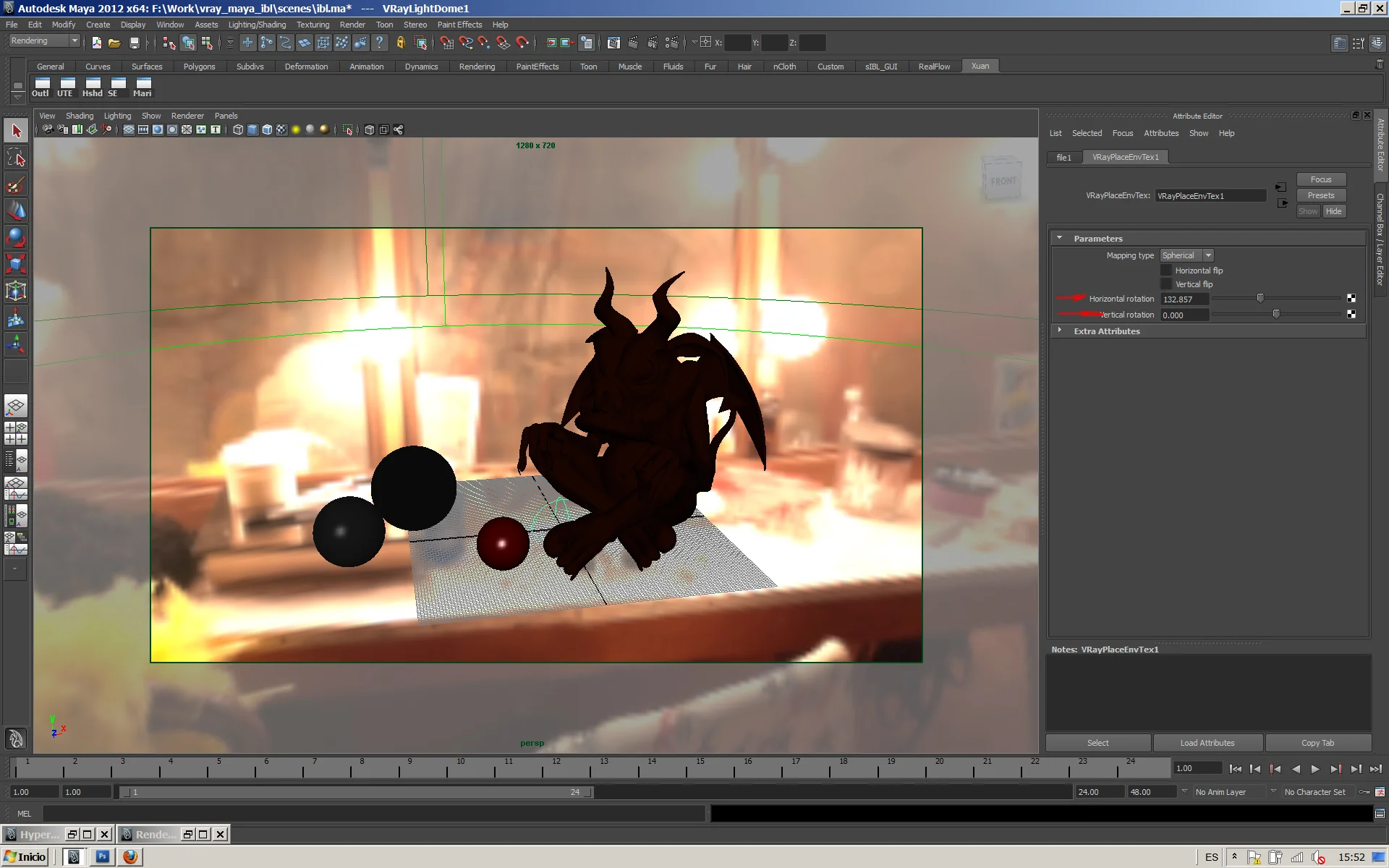Toggle textured display checker icon

click(x=281, y=130)
